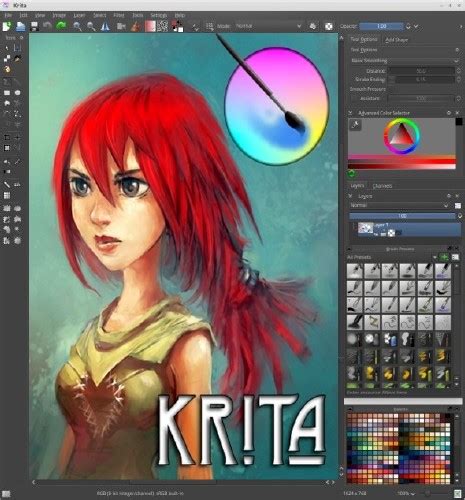Click the Open document toolbar icon
465x500 pixels.
point(21,26)
